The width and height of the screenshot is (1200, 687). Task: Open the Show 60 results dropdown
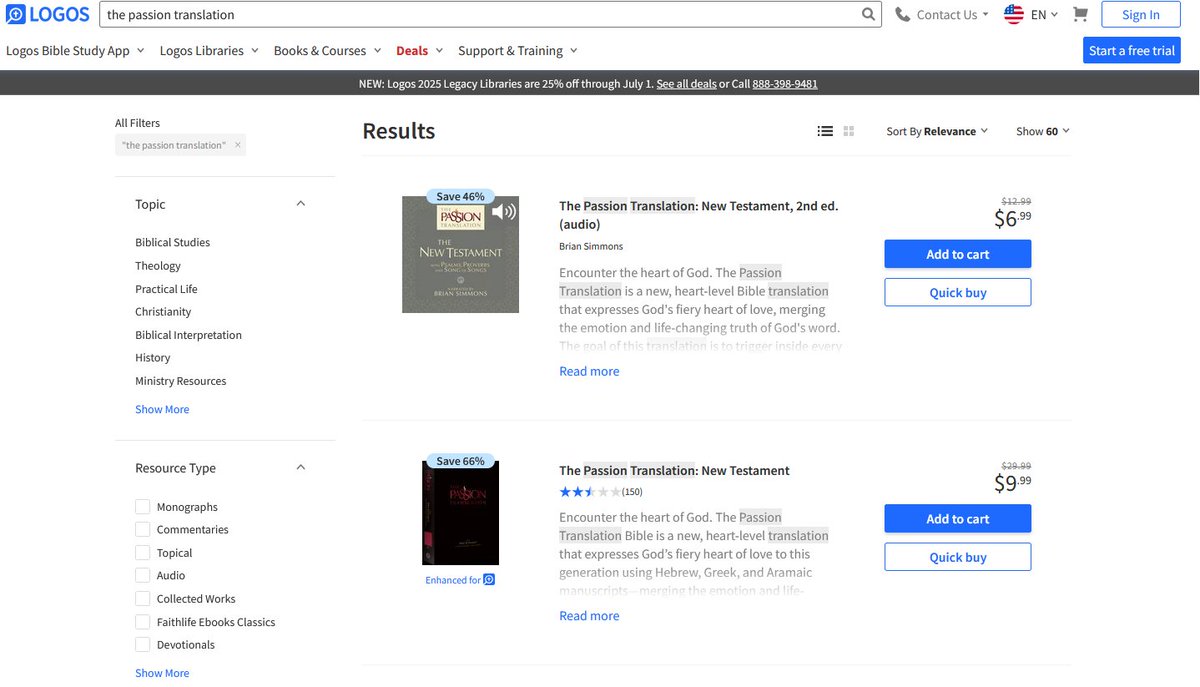[x=1043, y=131]
